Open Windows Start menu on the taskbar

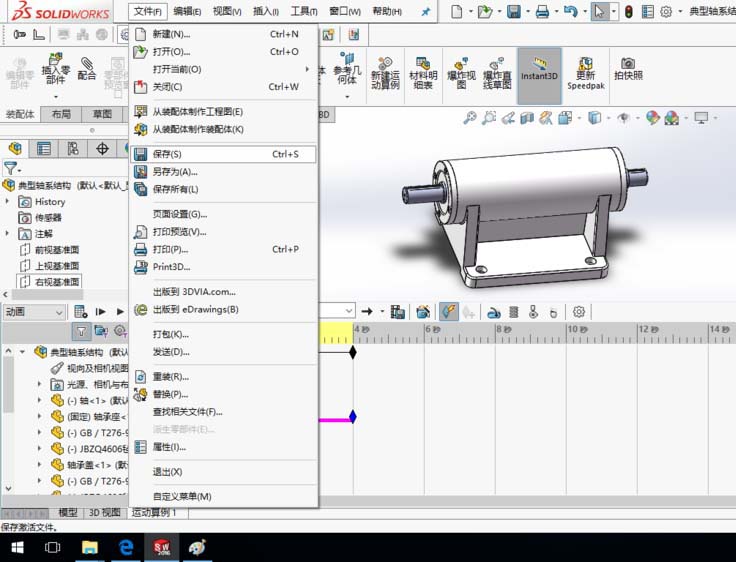(x=17, y=547)
